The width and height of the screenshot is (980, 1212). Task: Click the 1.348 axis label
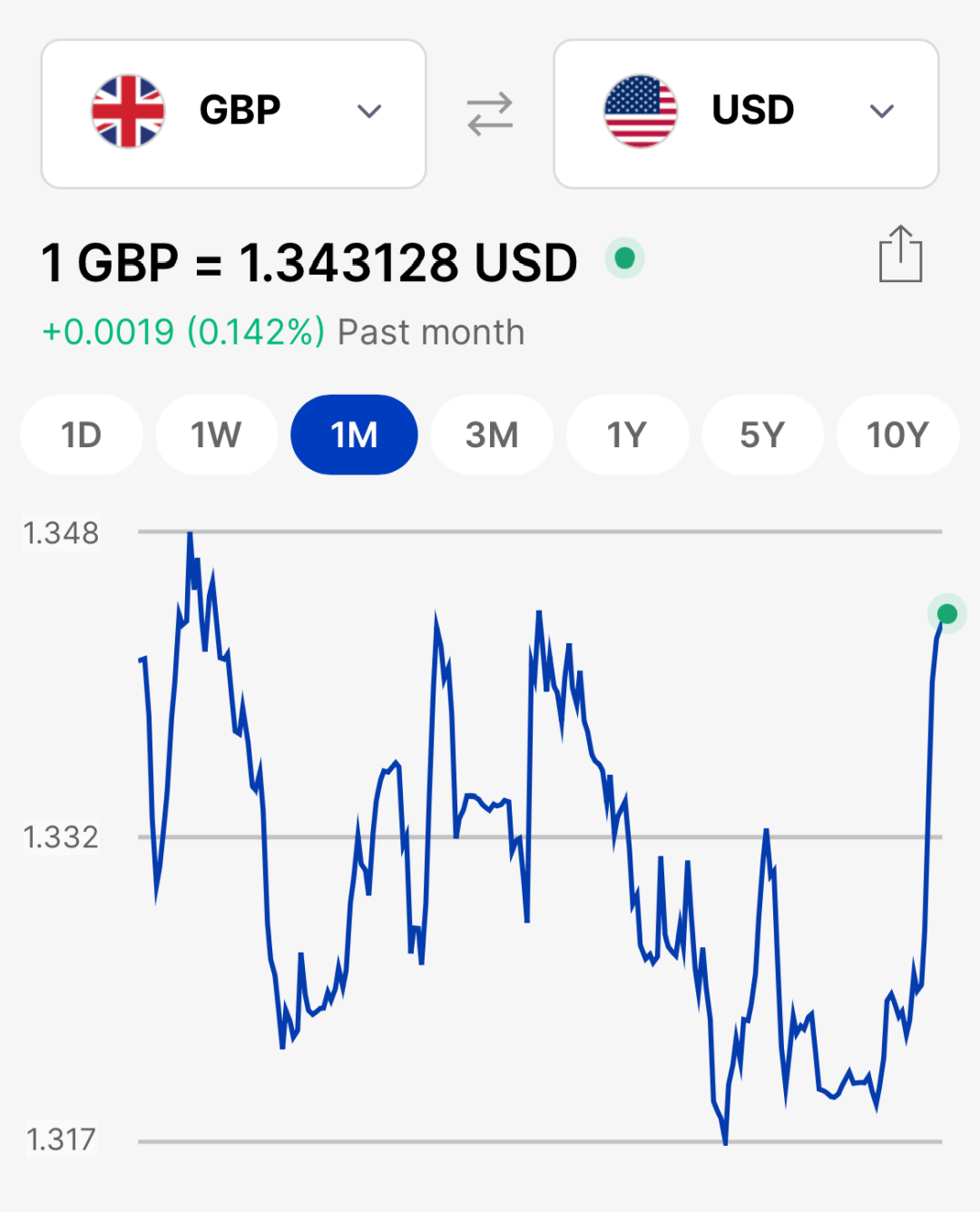[61, 533]
